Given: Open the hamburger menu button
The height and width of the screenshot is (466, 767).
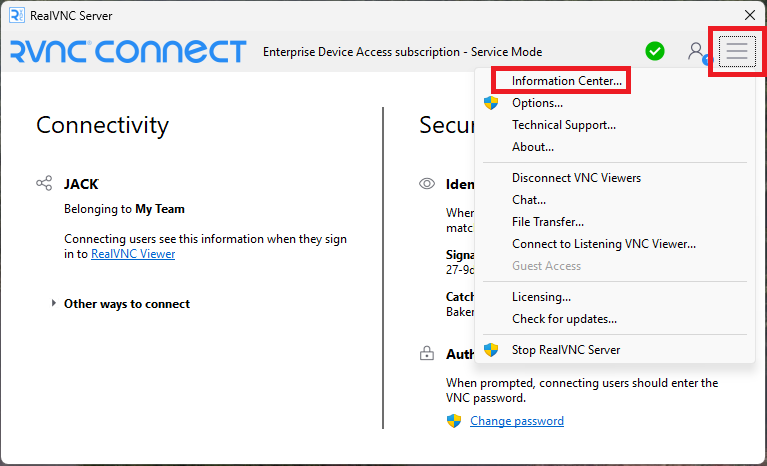Looking at the screenshot, I should 737,51.
